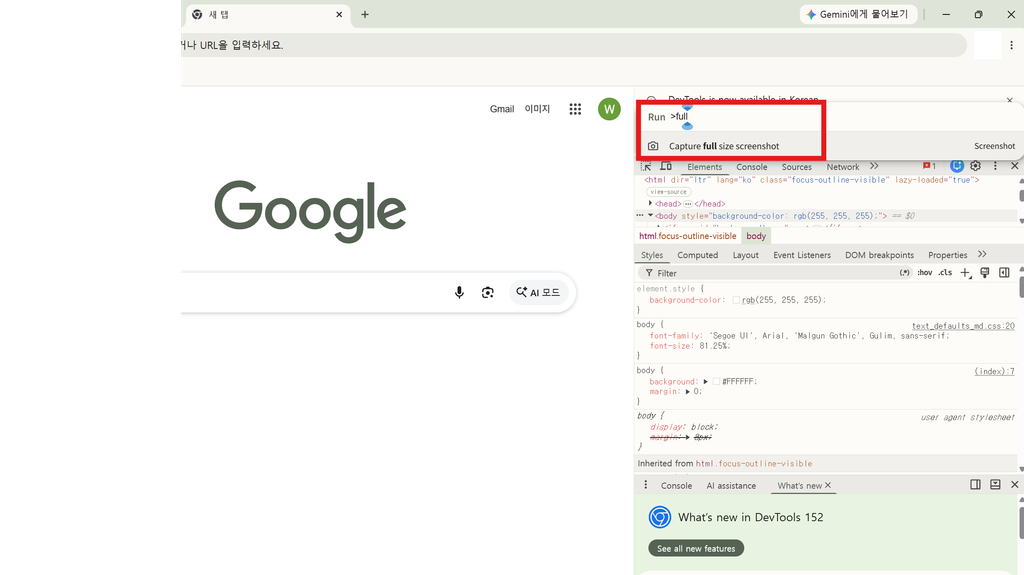Toggle rendering emulations paintbrush icon
This screenshot has height=575, width=1024.
click(x=985, y=272)
